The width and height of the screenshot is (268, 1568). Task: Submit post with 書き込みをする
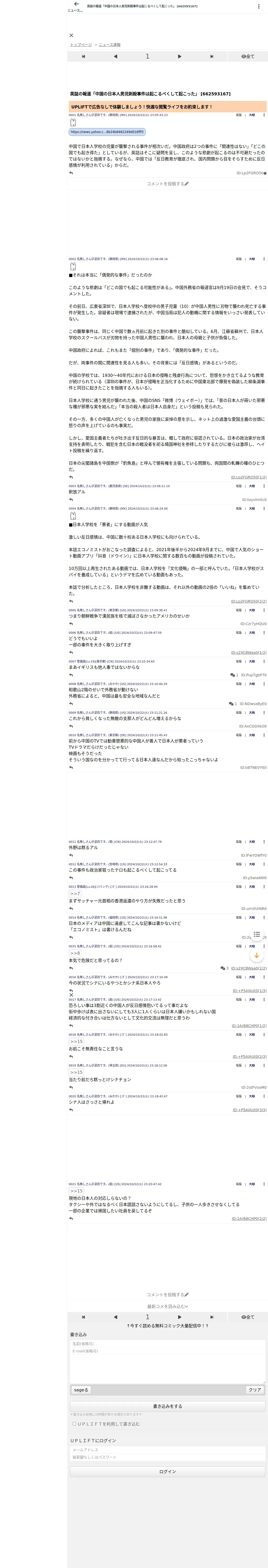[167, 1406]
